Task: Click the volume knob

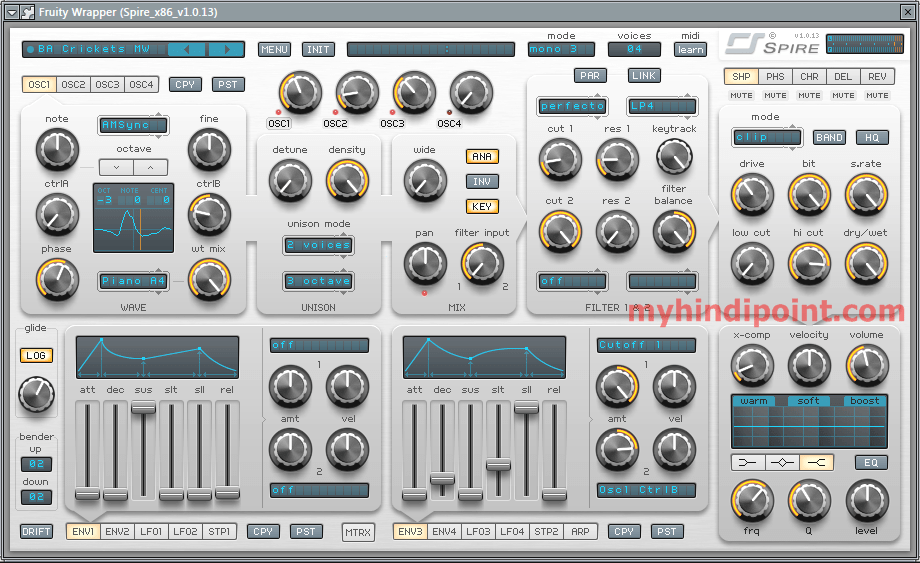Action: tap(867, 366)
